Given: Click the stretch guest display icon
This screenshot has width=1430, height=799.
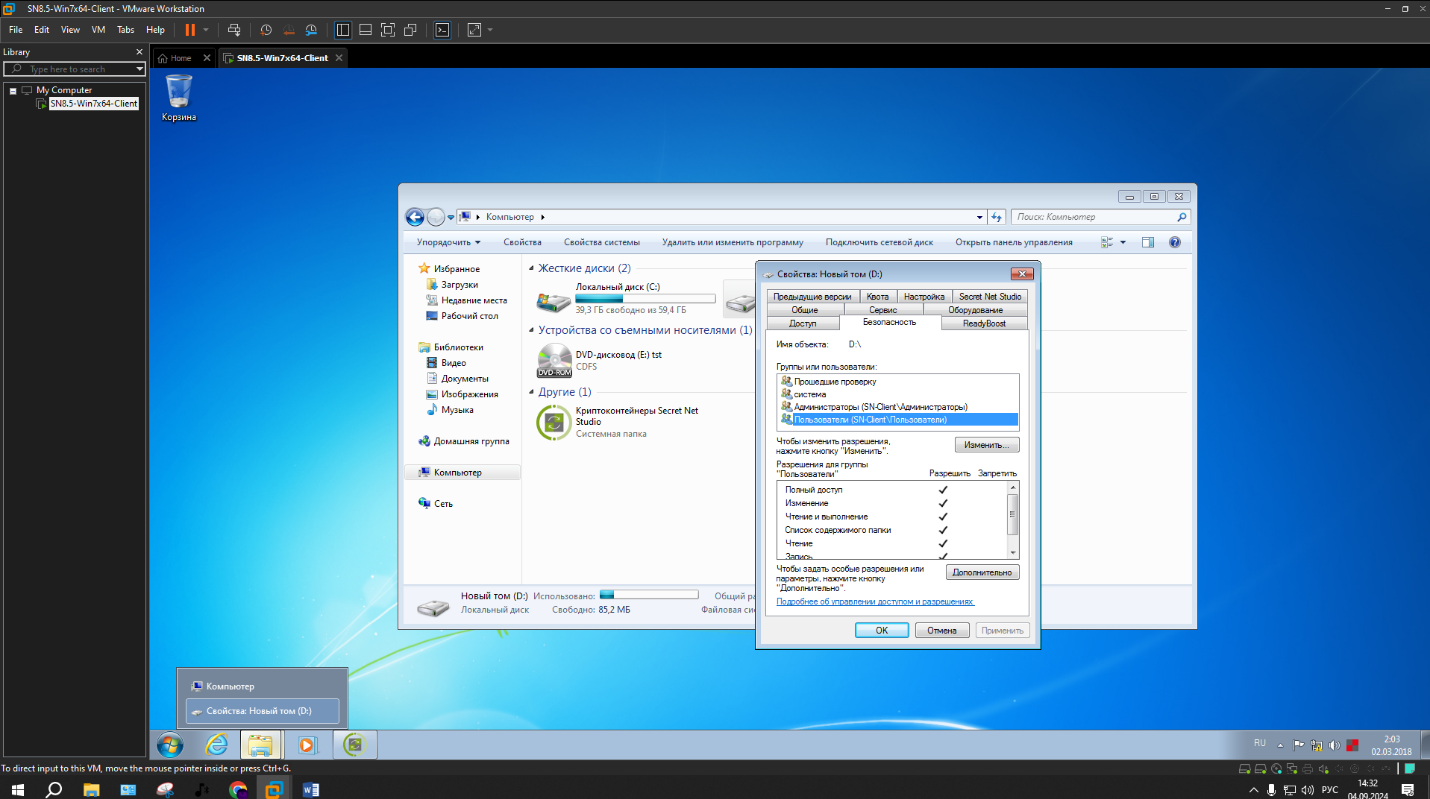Looking at the screenshot, I should (x=474, y=30).
